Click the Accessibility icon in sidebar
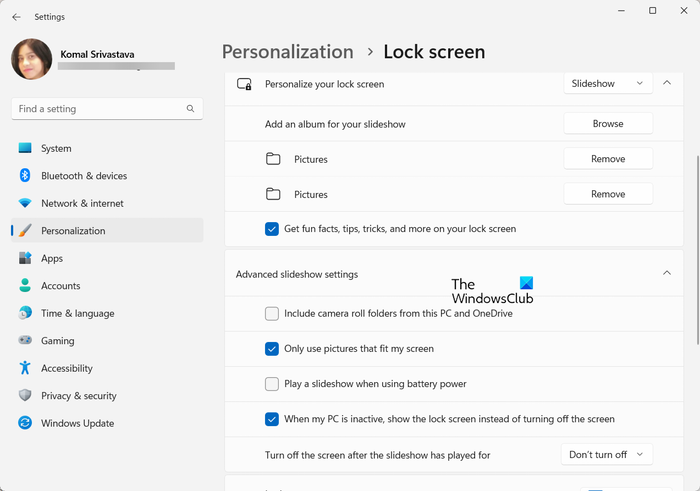 25,368
